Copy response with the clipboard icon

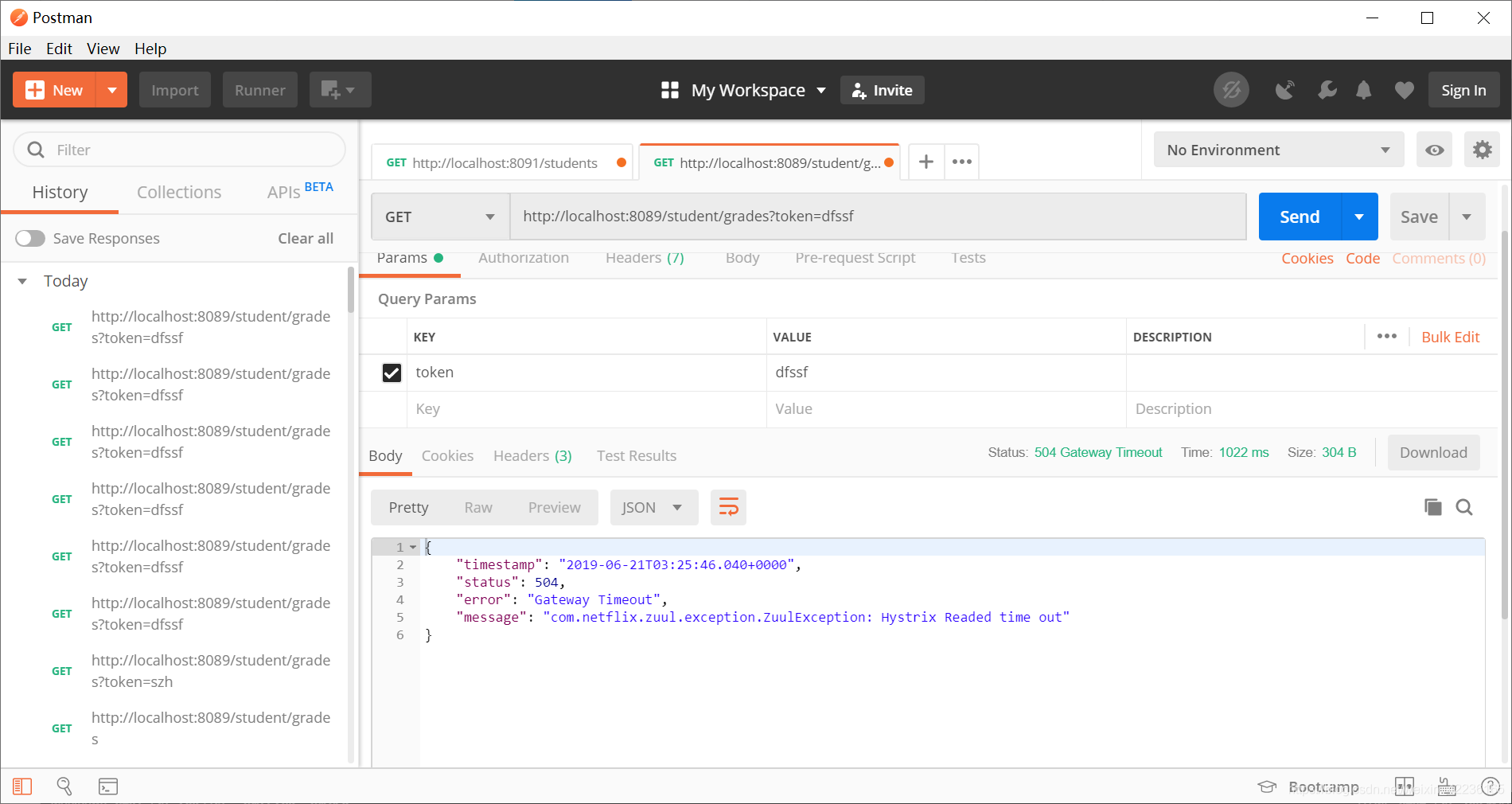[x=1432, y=507]
